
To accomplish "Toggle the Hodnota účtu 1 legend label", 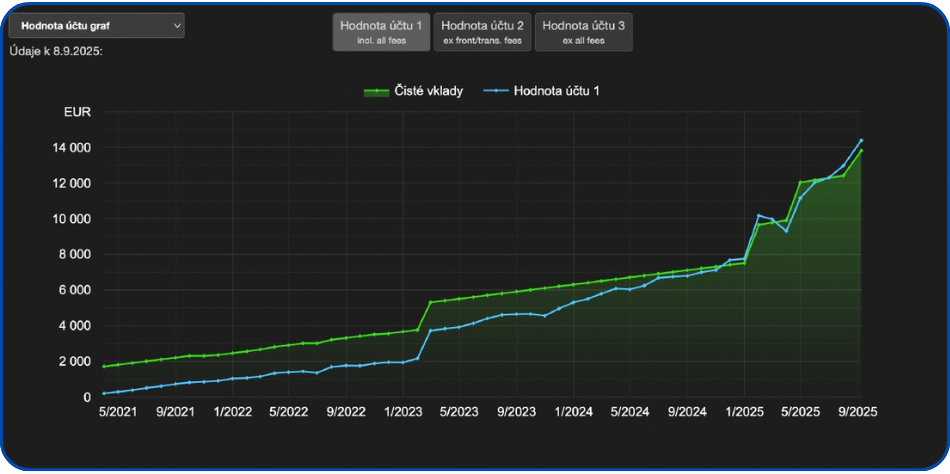I will coord(556,91).
